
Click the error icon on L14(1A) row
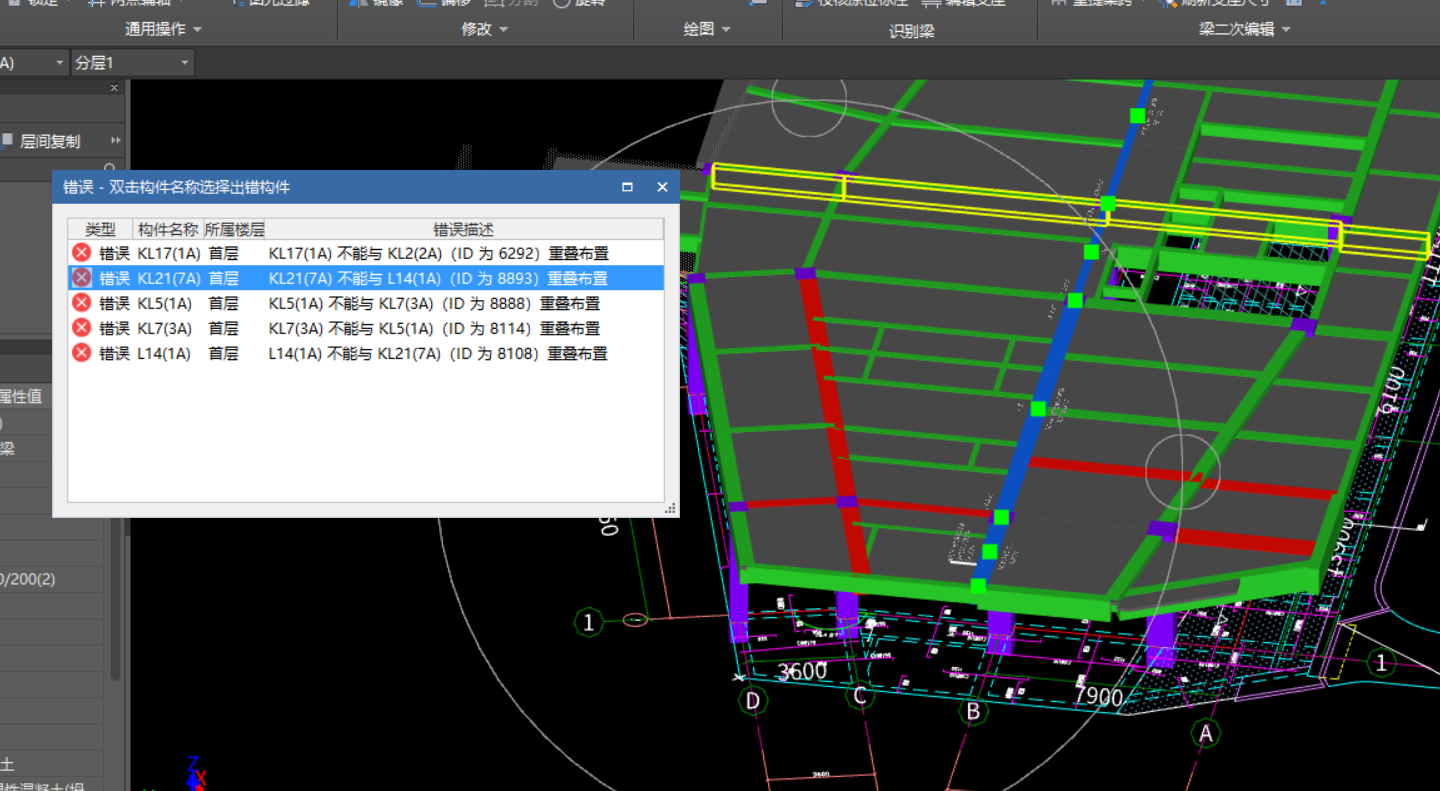click(x=82, y=353)
